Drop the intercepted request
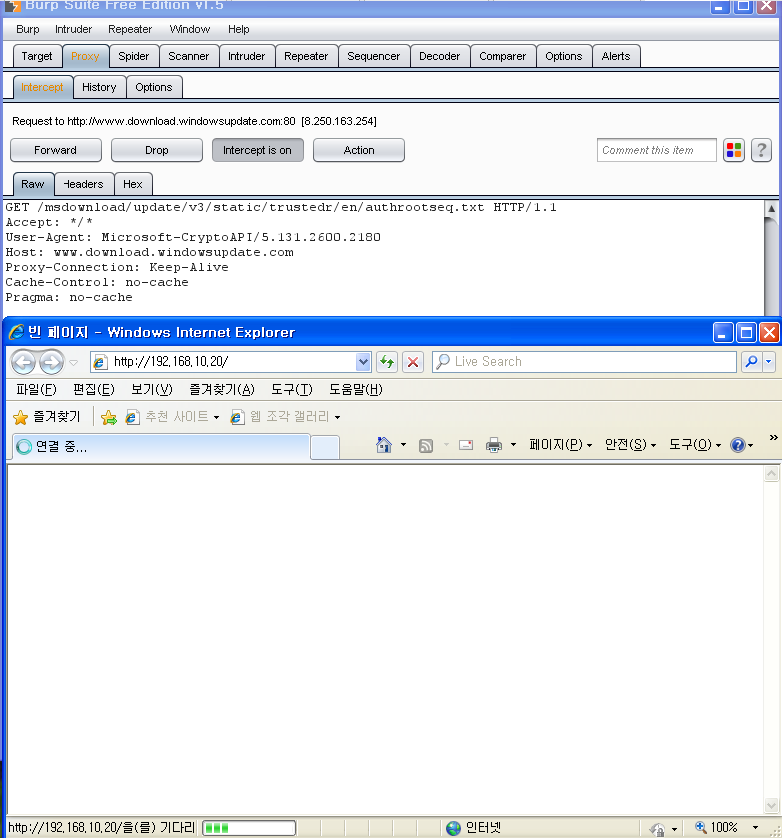The width and height of the screenshot is (782, 838). pos(157,150)
